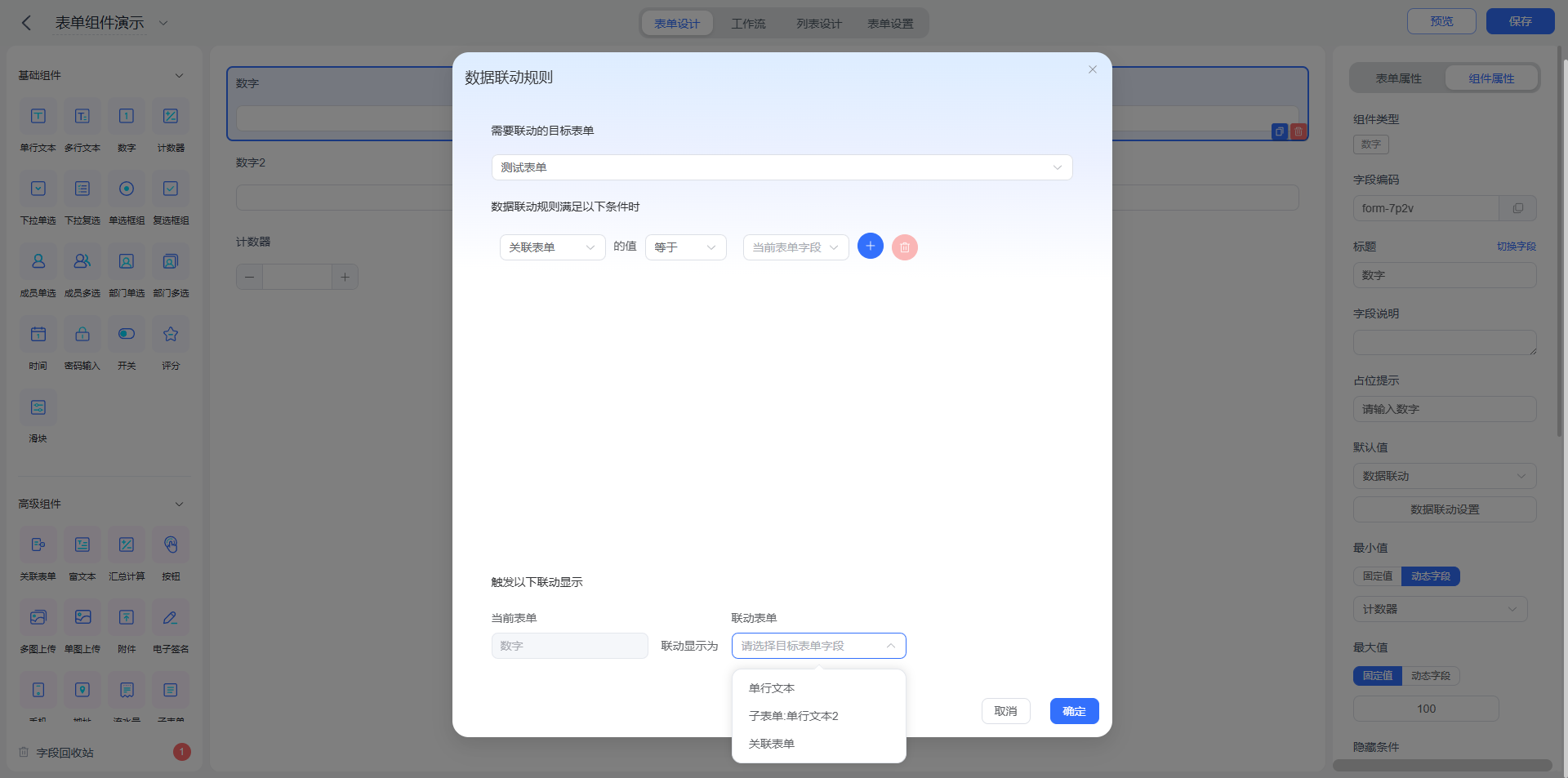This screenshot has height=778, width=1568.
Task: Add the 单选框组 component
Action: (x=127, y=189)
